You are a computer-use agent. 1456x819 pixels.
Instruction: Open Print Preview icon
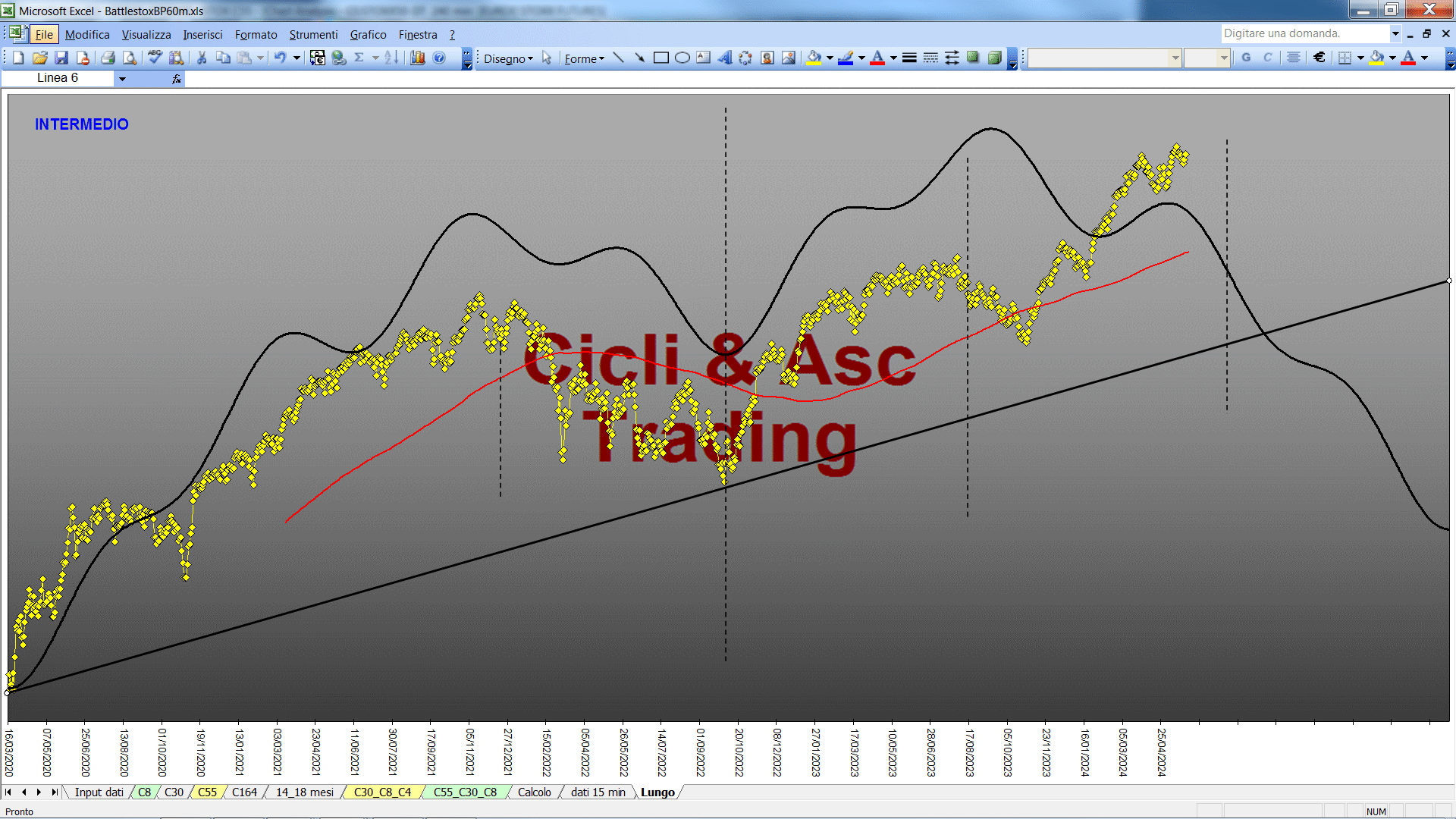click(x=130, y=58)
